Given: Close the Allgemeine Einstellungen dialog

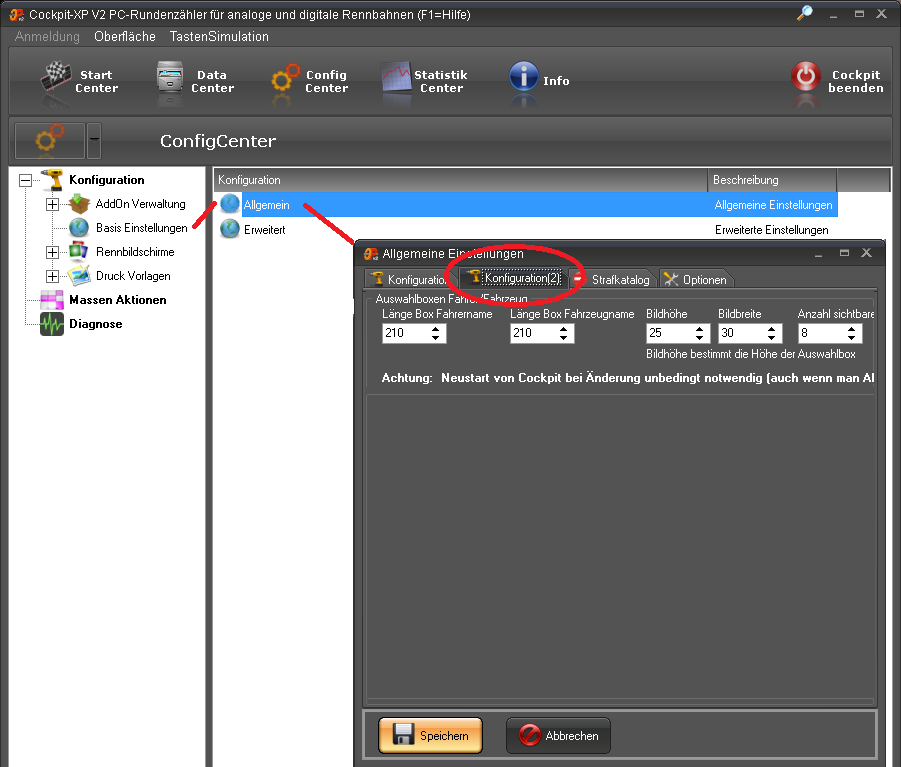Looking at the screenshot, I should coord(867,253).
